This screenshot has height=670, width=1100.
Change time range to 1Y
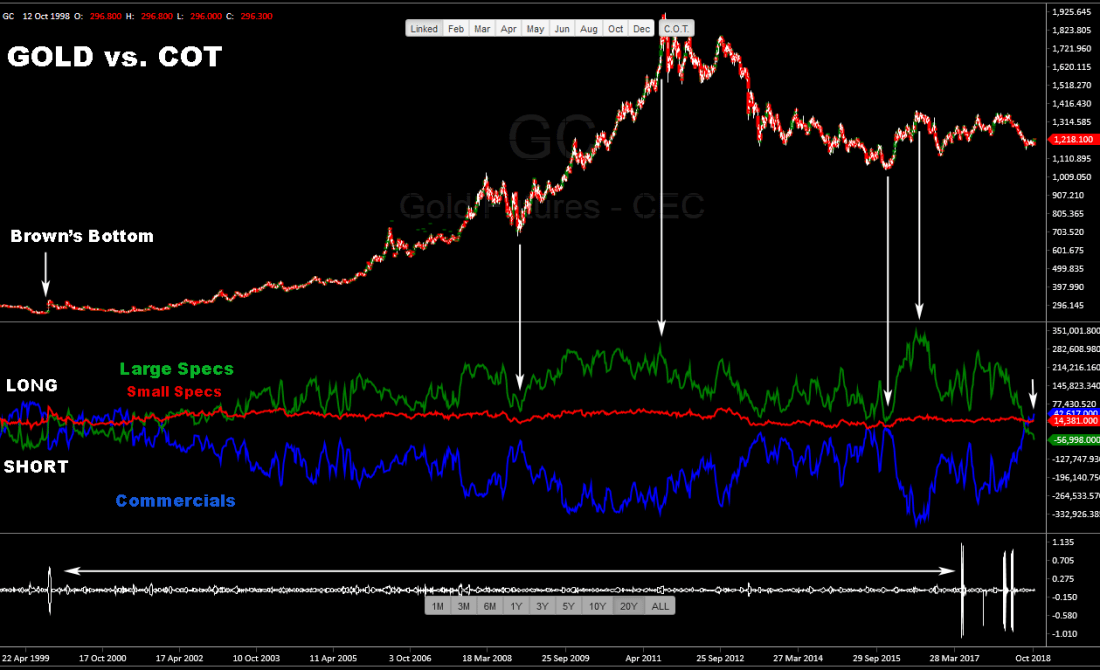pos(515,606)
